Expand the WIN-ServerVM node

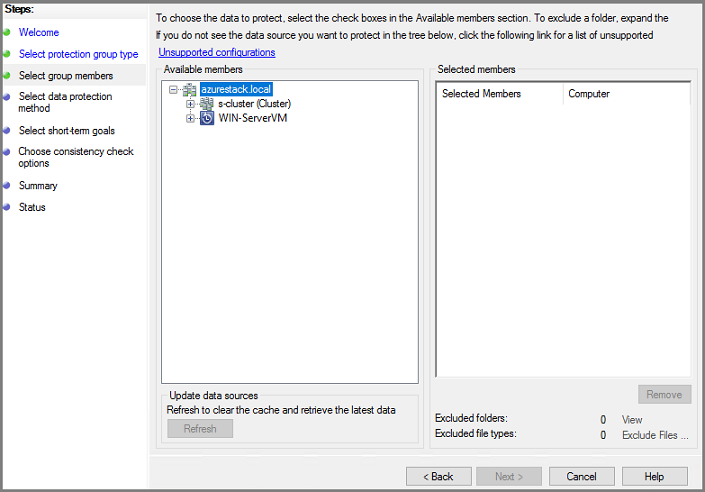tap(190, 119)
